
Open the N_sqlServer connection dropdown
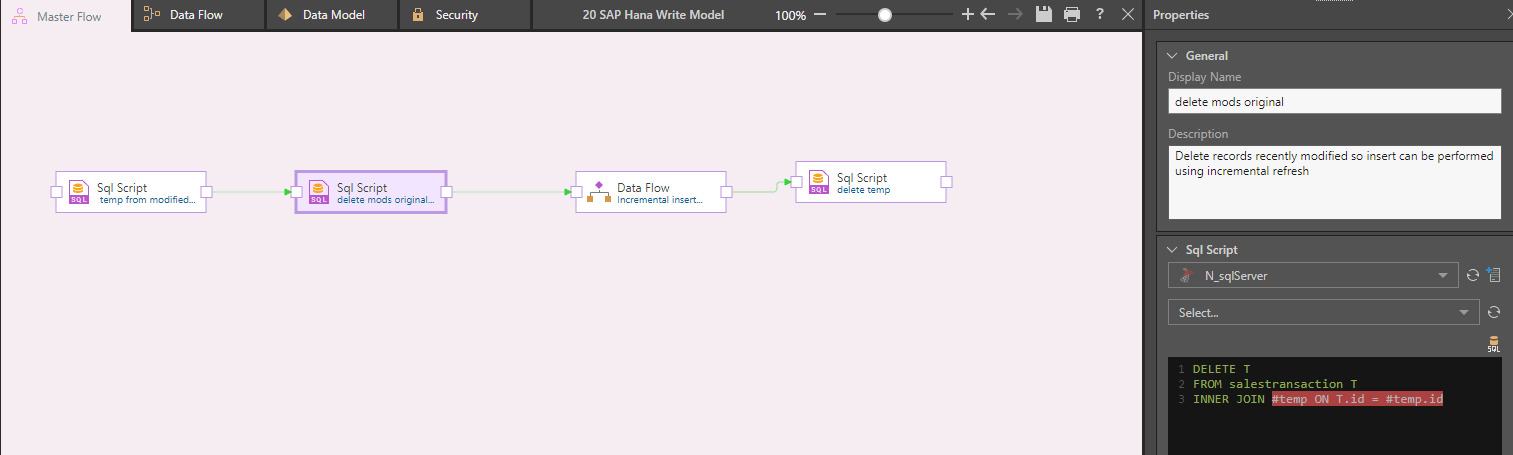point(1313,276)
